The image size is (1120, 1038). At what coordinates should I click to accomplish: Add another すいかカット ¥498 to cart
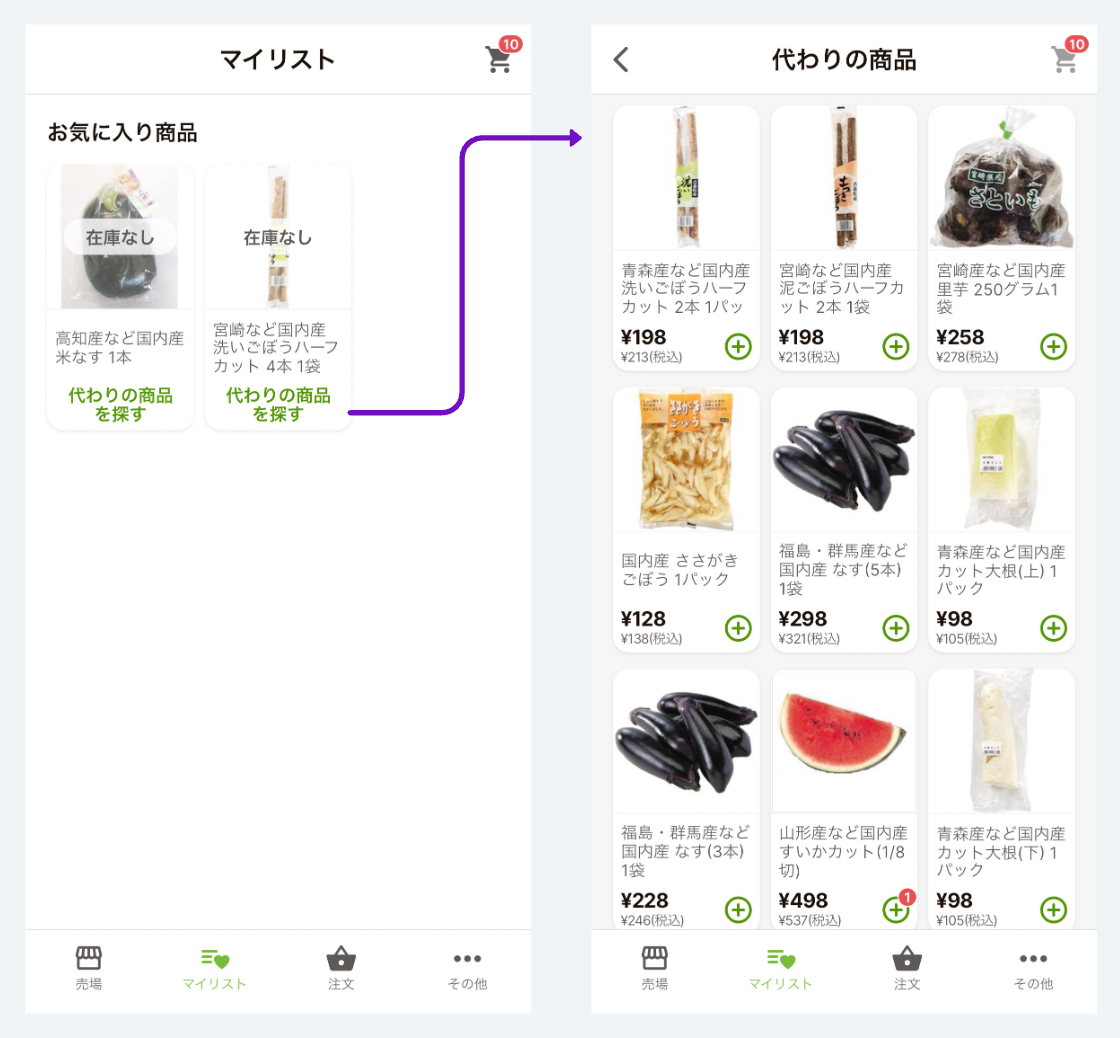[896, 909]
